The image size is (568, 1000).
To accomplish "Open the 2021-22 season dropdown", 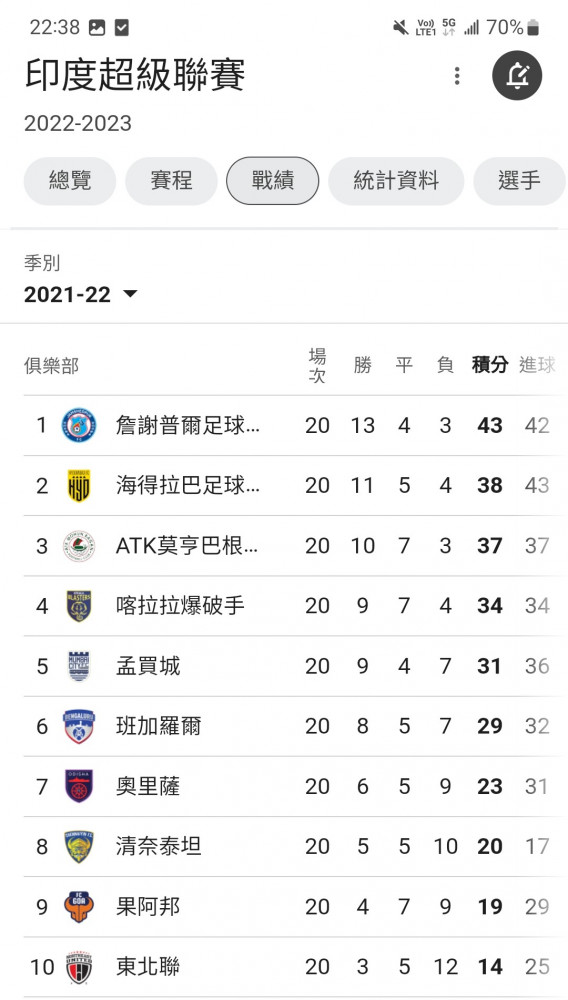I will (81, 295).
